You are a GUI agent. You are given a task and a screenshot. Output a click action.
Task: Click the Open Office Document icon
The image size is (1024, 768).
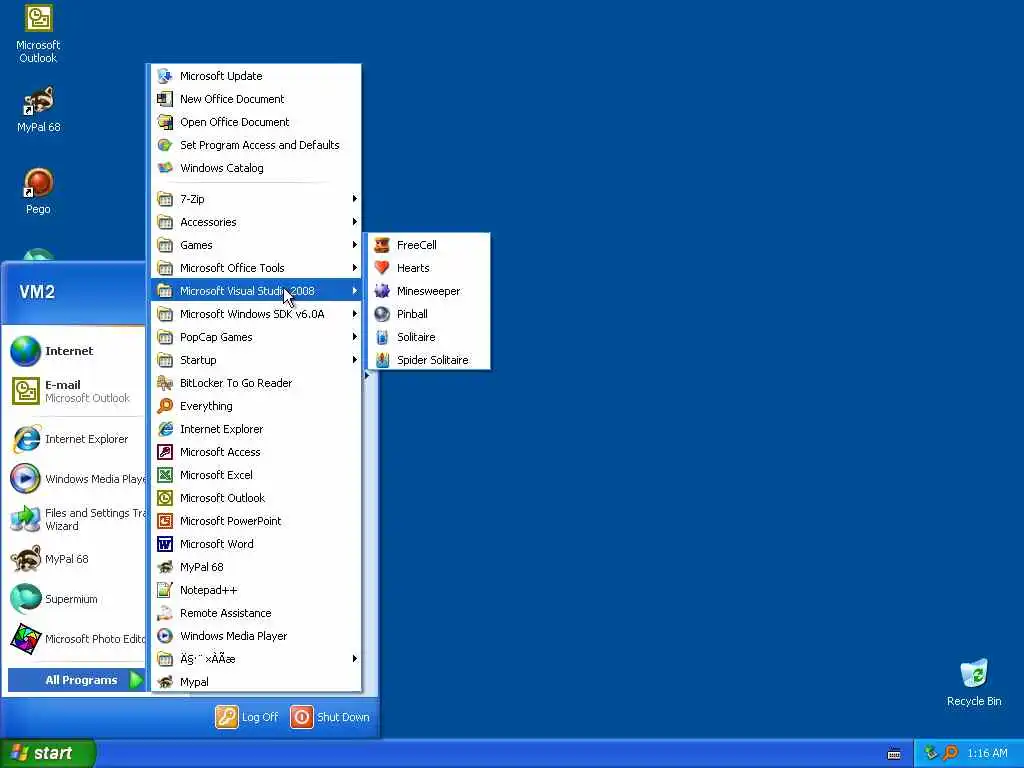pyautogui.click(x=165, y=121)
